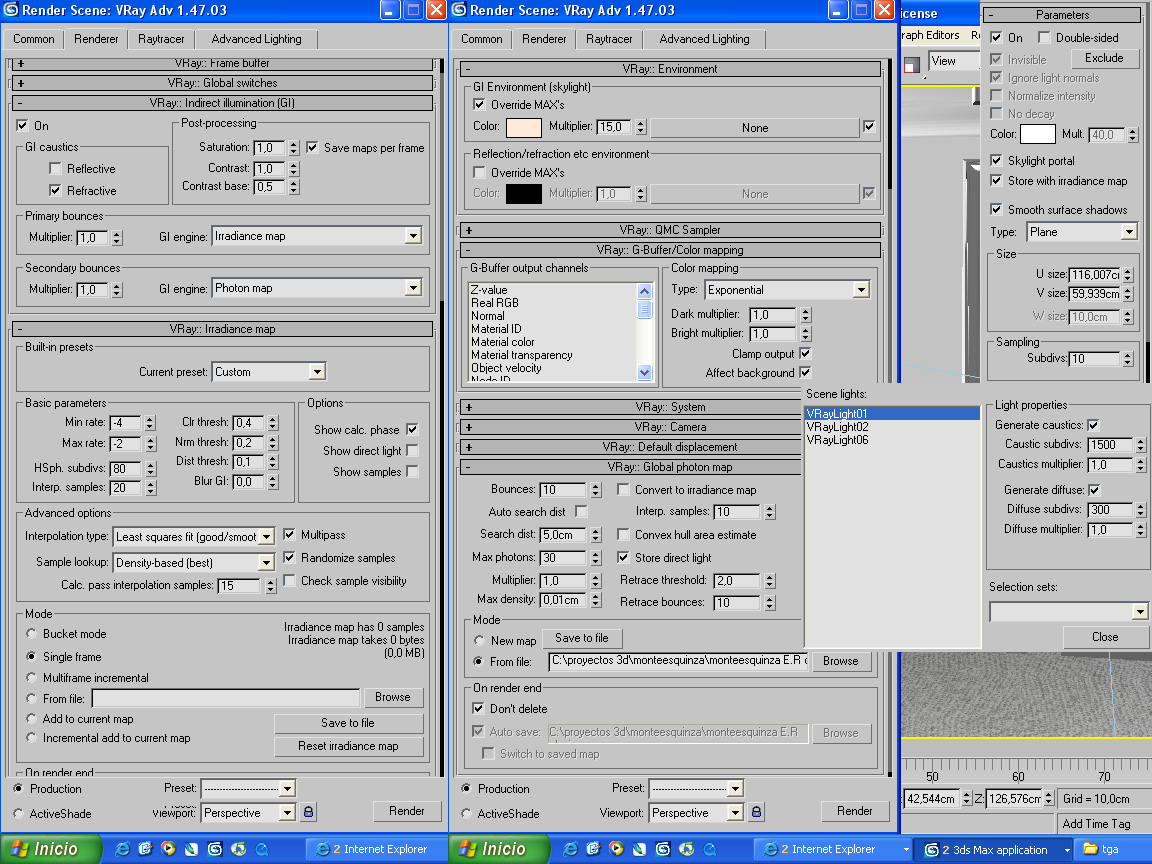
Task: Select Material ID in G-Buffer output channels
Action: point(497,329)
